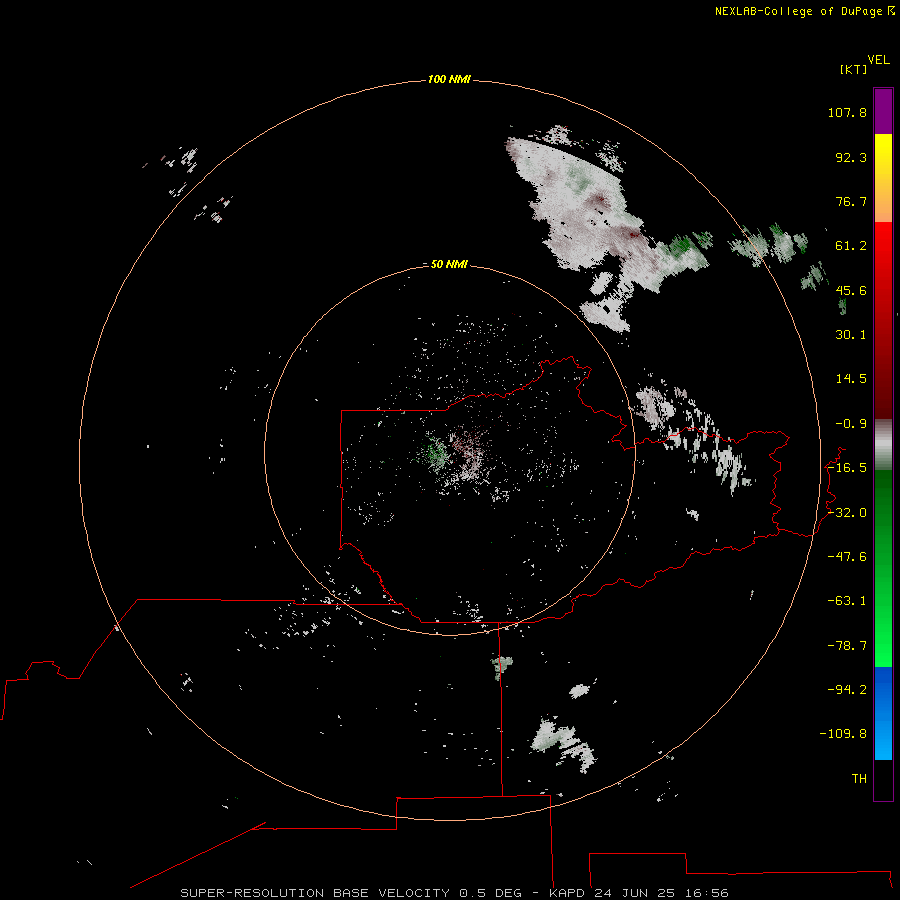Click the 45.6 velocity scale value
The height and width of the screenshot is (900, 900).
[851, 290]
